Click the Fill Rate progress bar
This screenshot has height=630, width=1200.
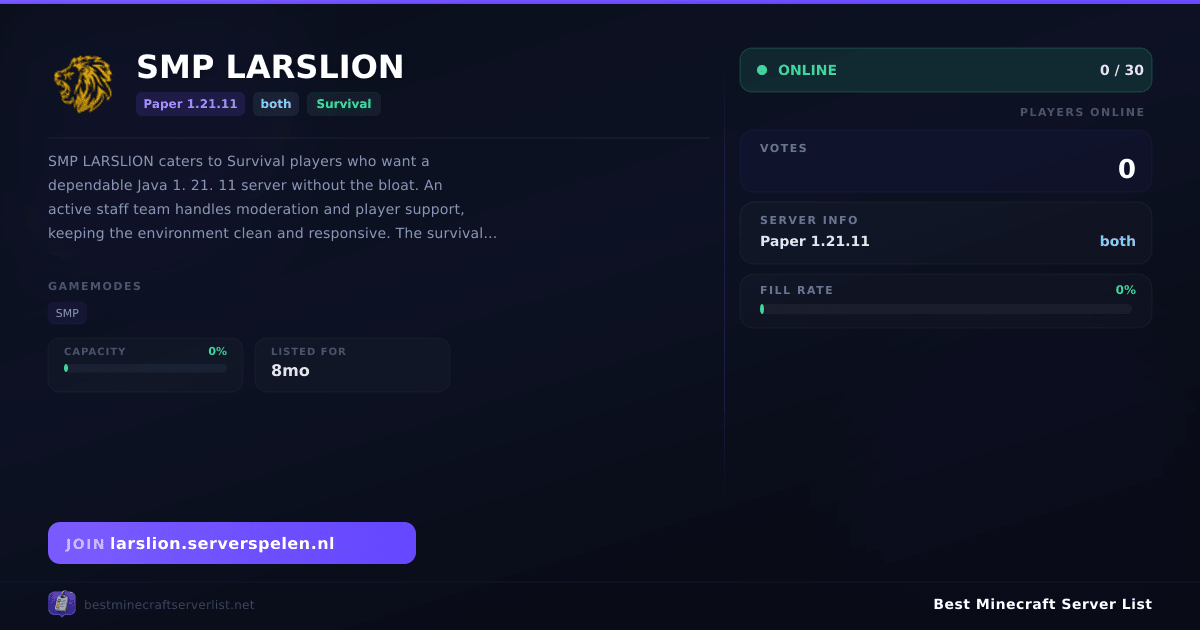point(946,309)
